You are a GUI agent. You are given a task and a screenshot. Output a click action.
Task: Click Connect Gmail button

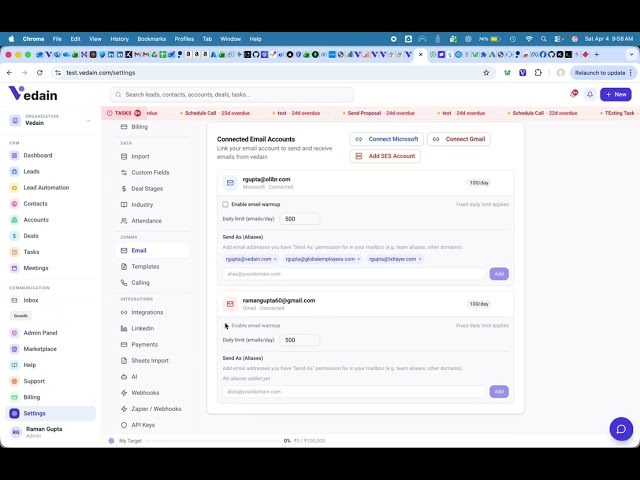(459, 139)
